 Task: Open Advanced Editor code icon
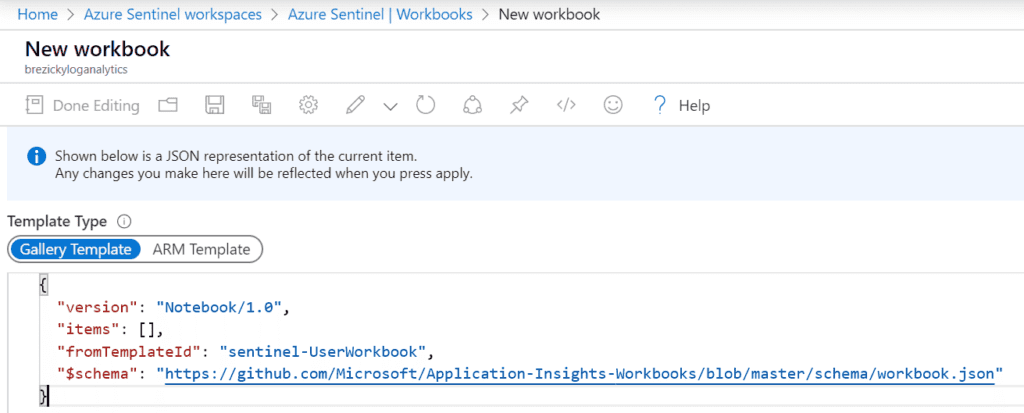tap(566, 105)
